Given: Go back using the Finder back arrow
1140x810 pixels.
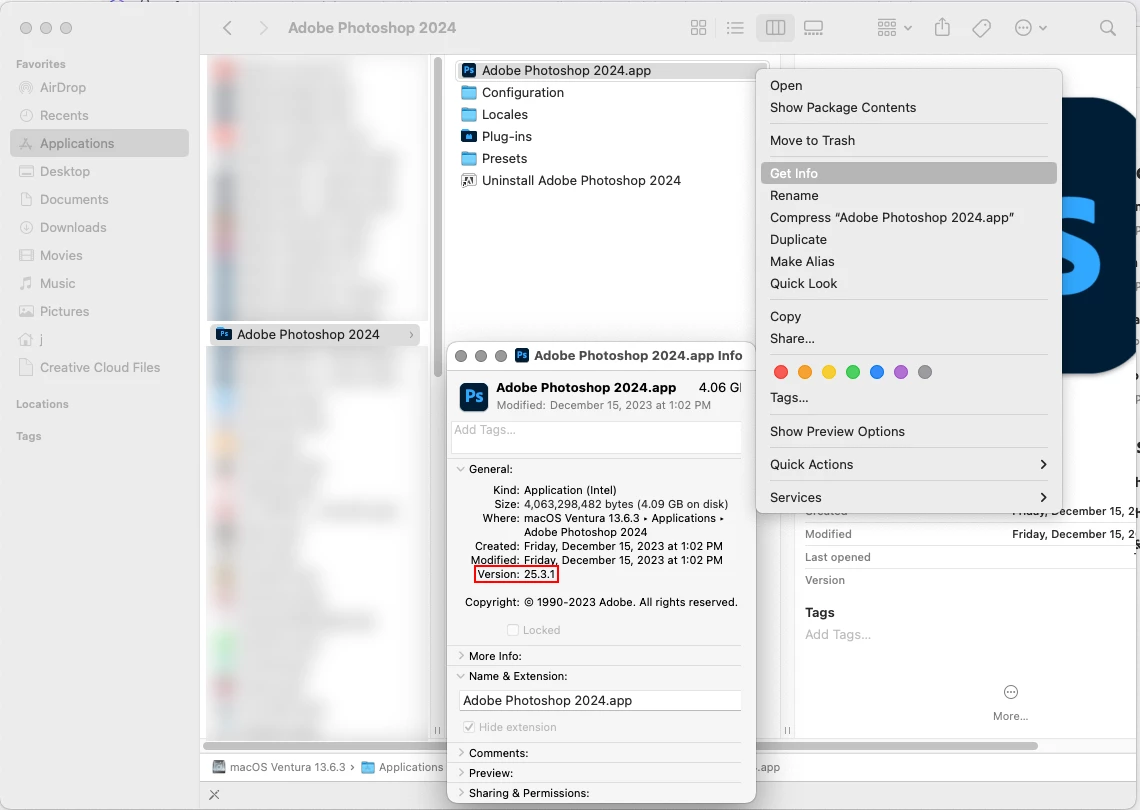Looking at the screenshot, I should [228, 28].
